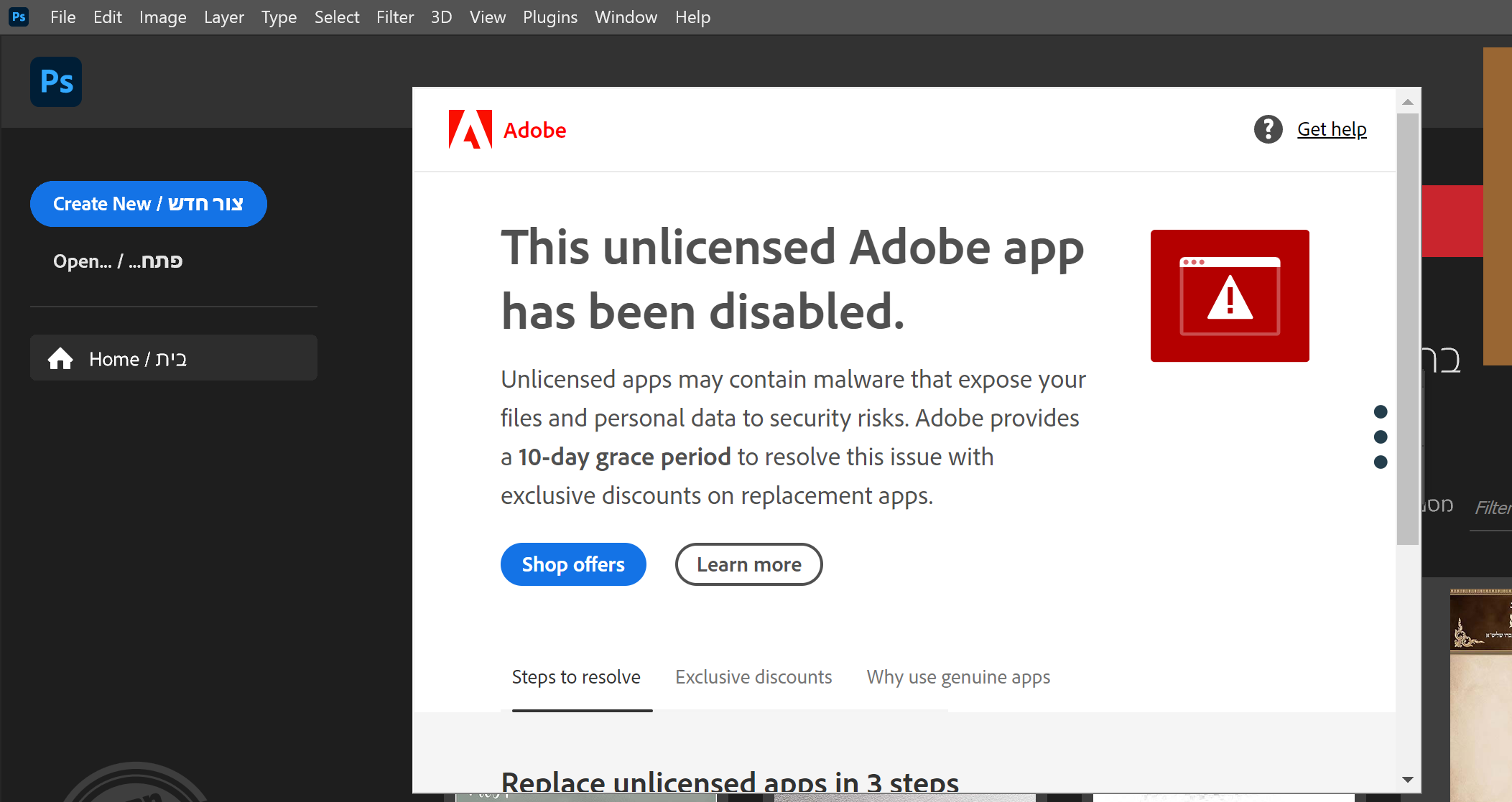Click the red warning window graphic
The width and height of the screenshot is (1512, 802).
1230,296
